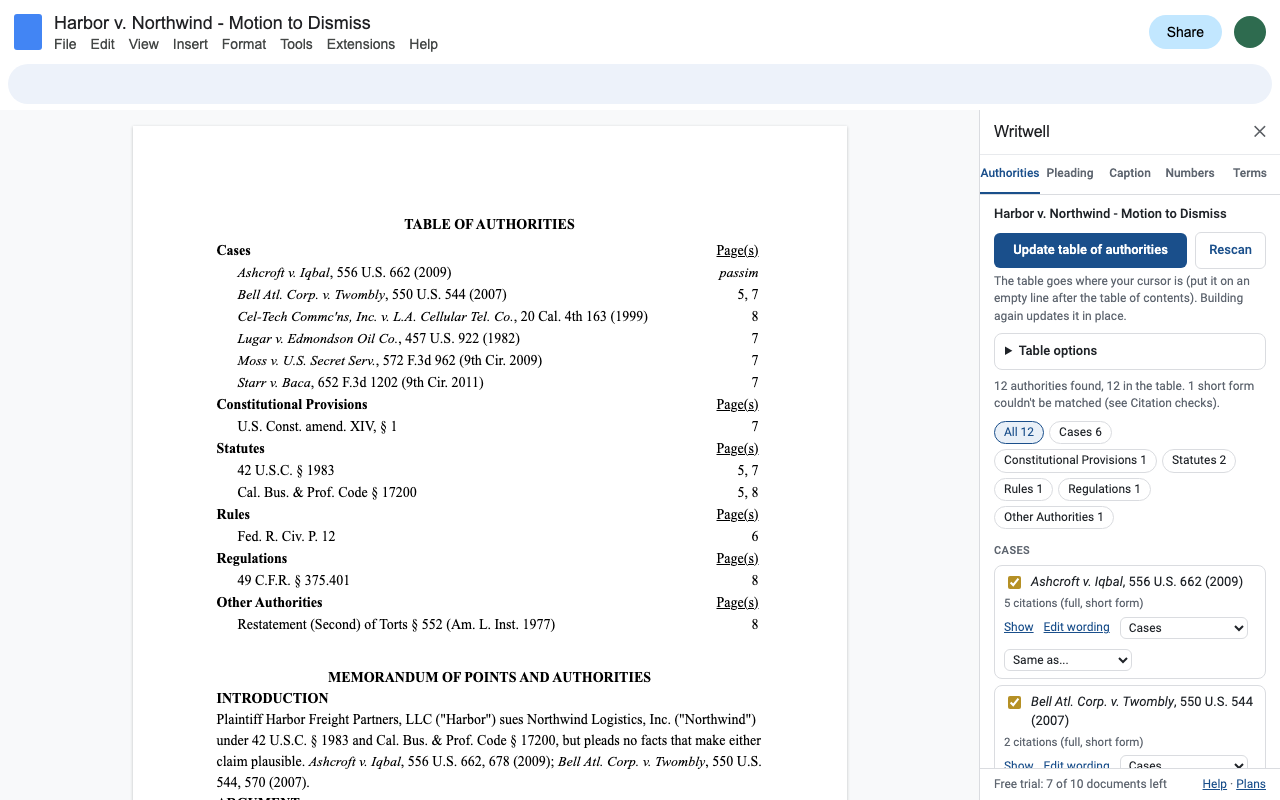Open the green user account avatar

click(1250, 32)
